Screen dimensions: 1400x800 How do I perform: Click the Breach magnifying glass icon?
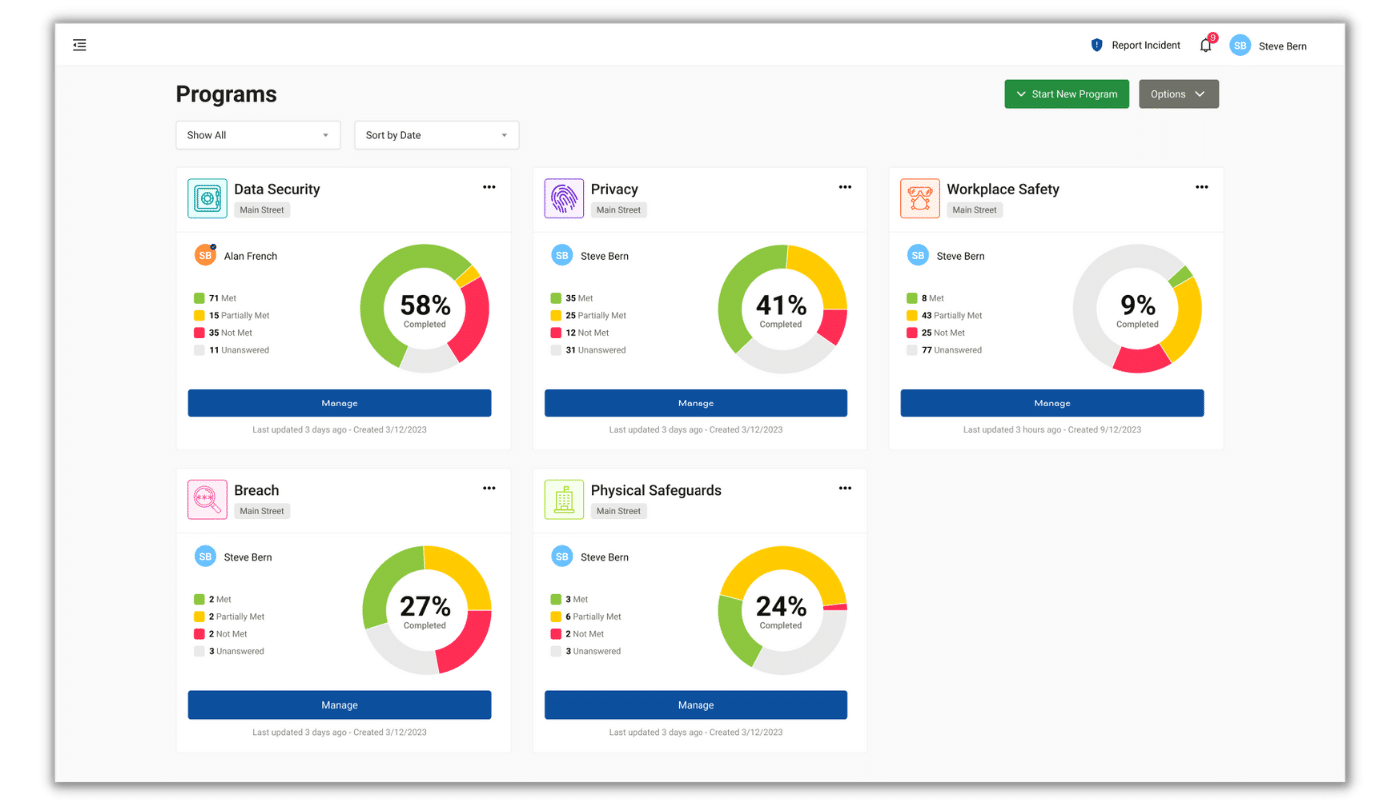coord(206,499)
